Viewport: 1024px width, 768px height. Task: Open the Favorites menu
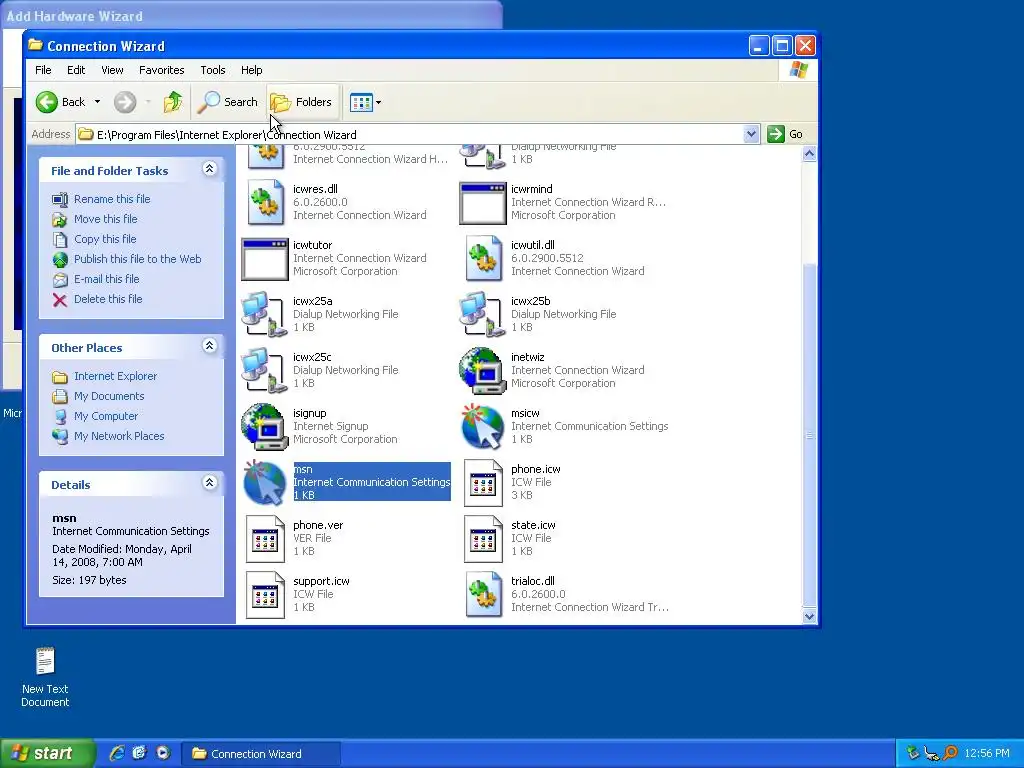pos(161,70)
